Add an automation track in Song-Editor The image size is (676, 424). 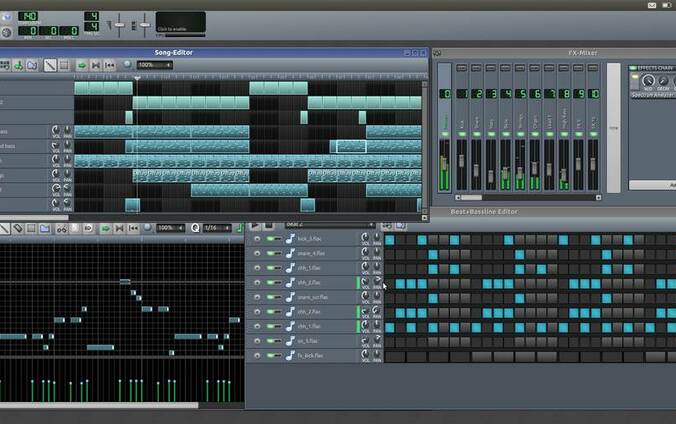click(32, 66)
